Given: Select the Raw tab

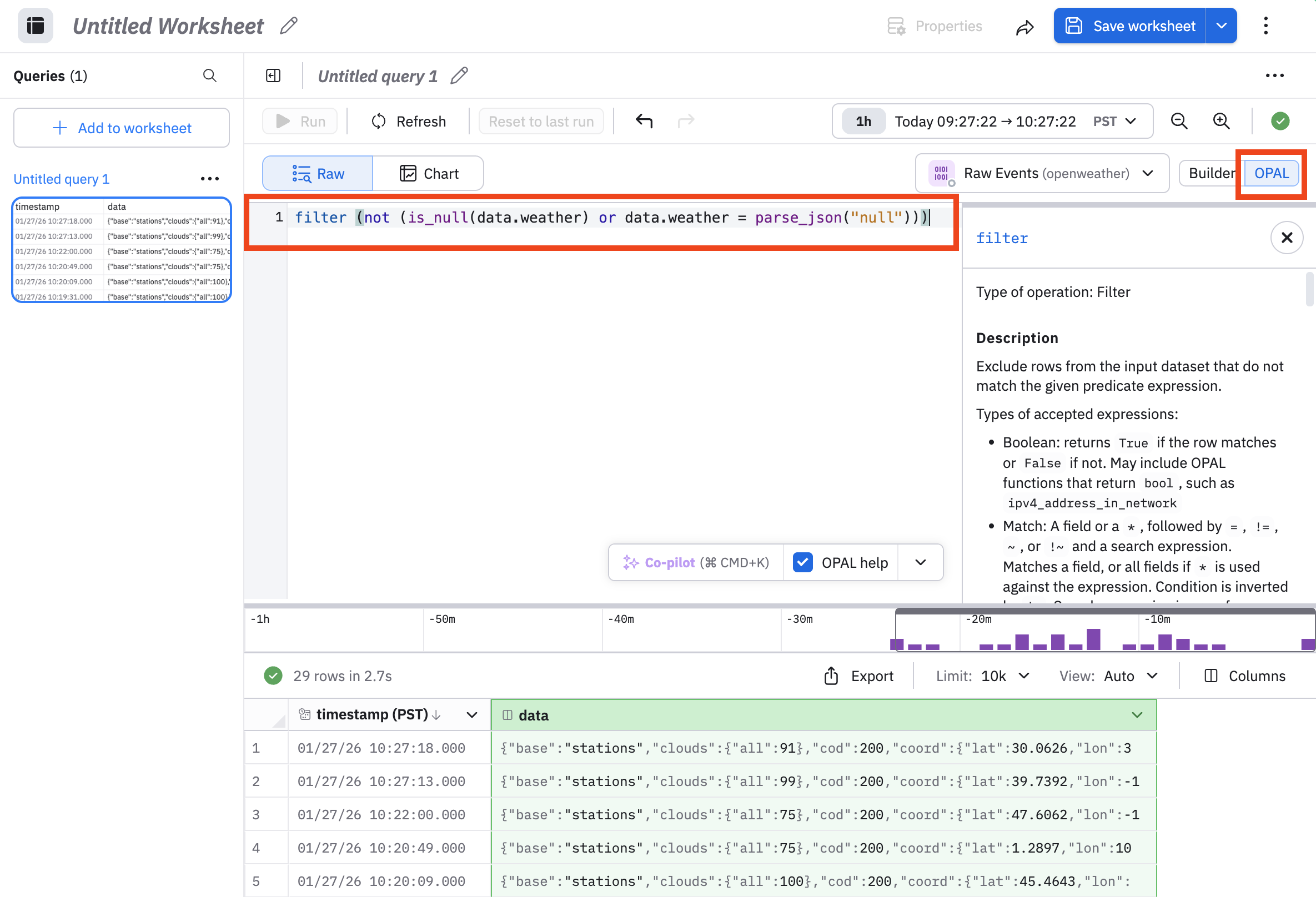Looking at the screenshot, I should coord(318,173).
